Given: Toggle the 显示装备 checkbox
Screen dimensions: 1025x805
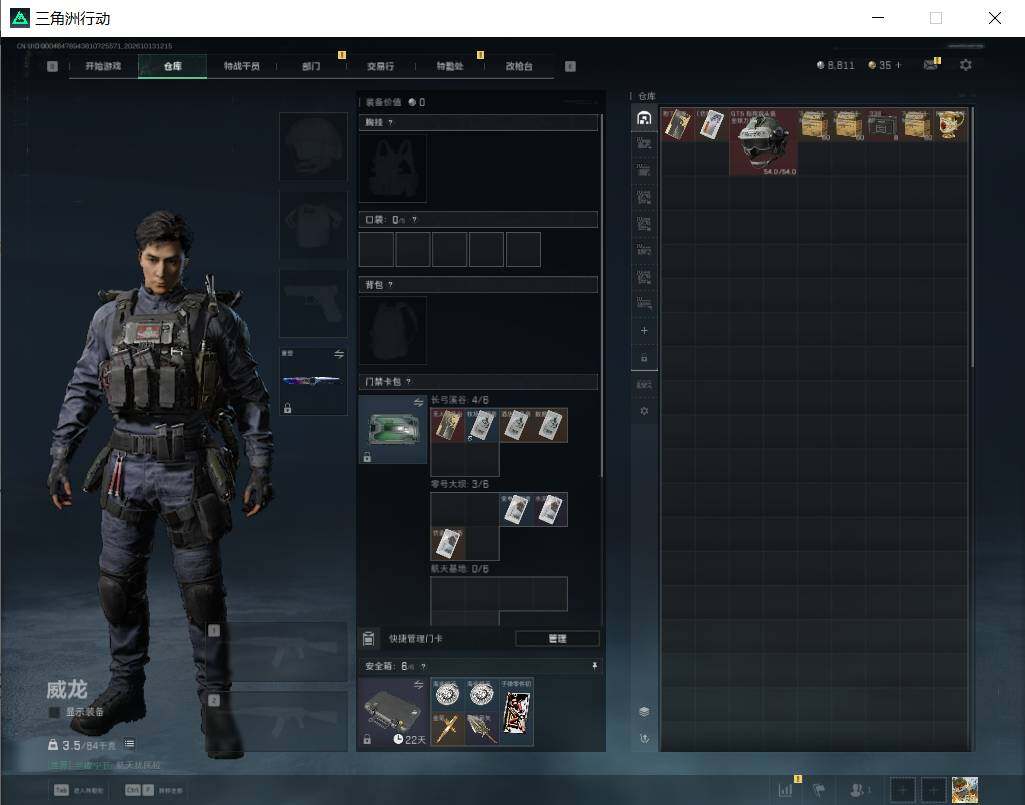Looking at the screenshot, I should point(54,712).
